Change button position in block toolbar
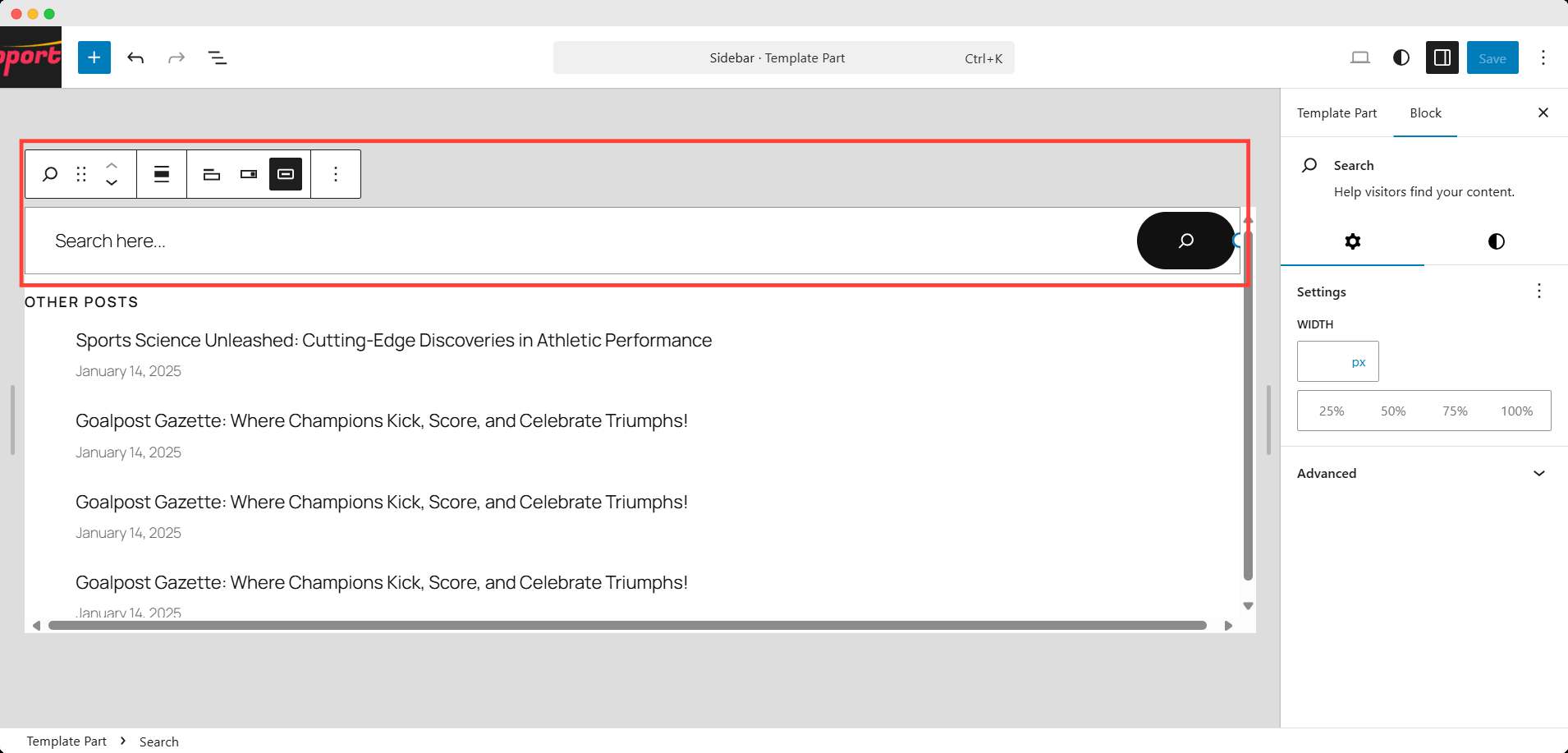1568x753 pixels. (249, 174)
